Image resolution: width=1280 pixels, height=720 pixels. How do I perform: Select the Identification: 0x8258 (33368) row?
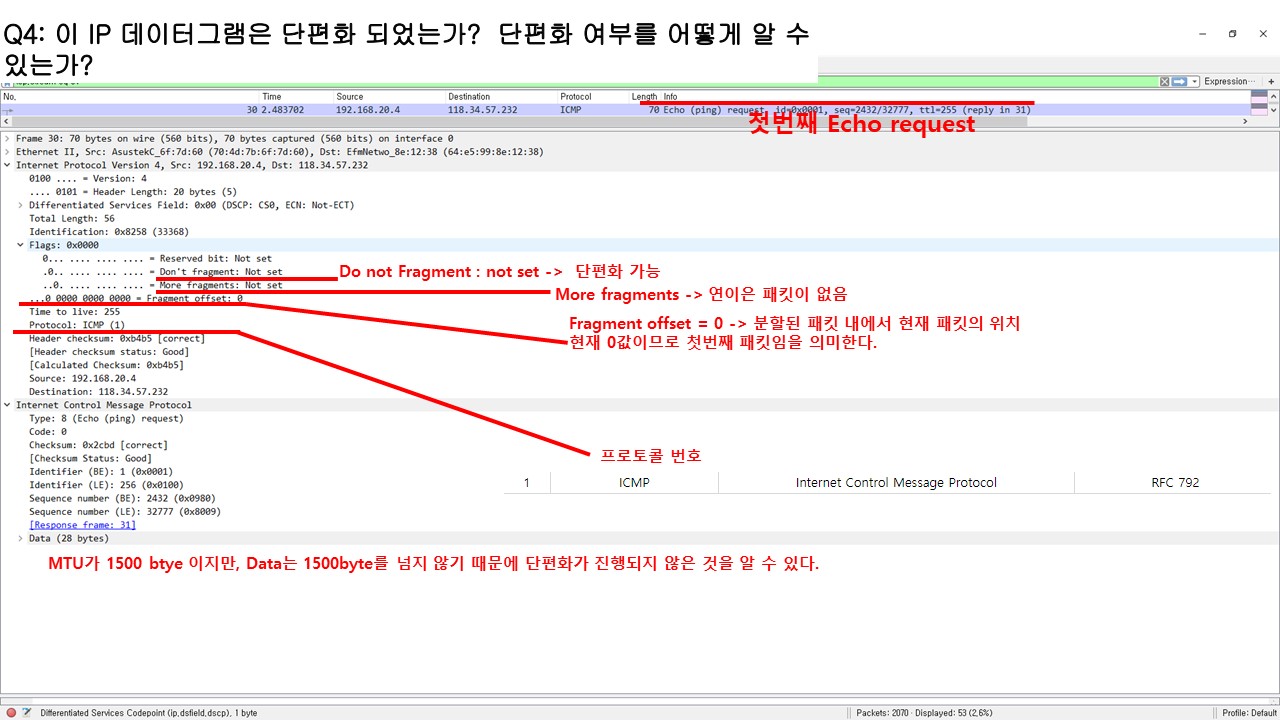[109, 232]
